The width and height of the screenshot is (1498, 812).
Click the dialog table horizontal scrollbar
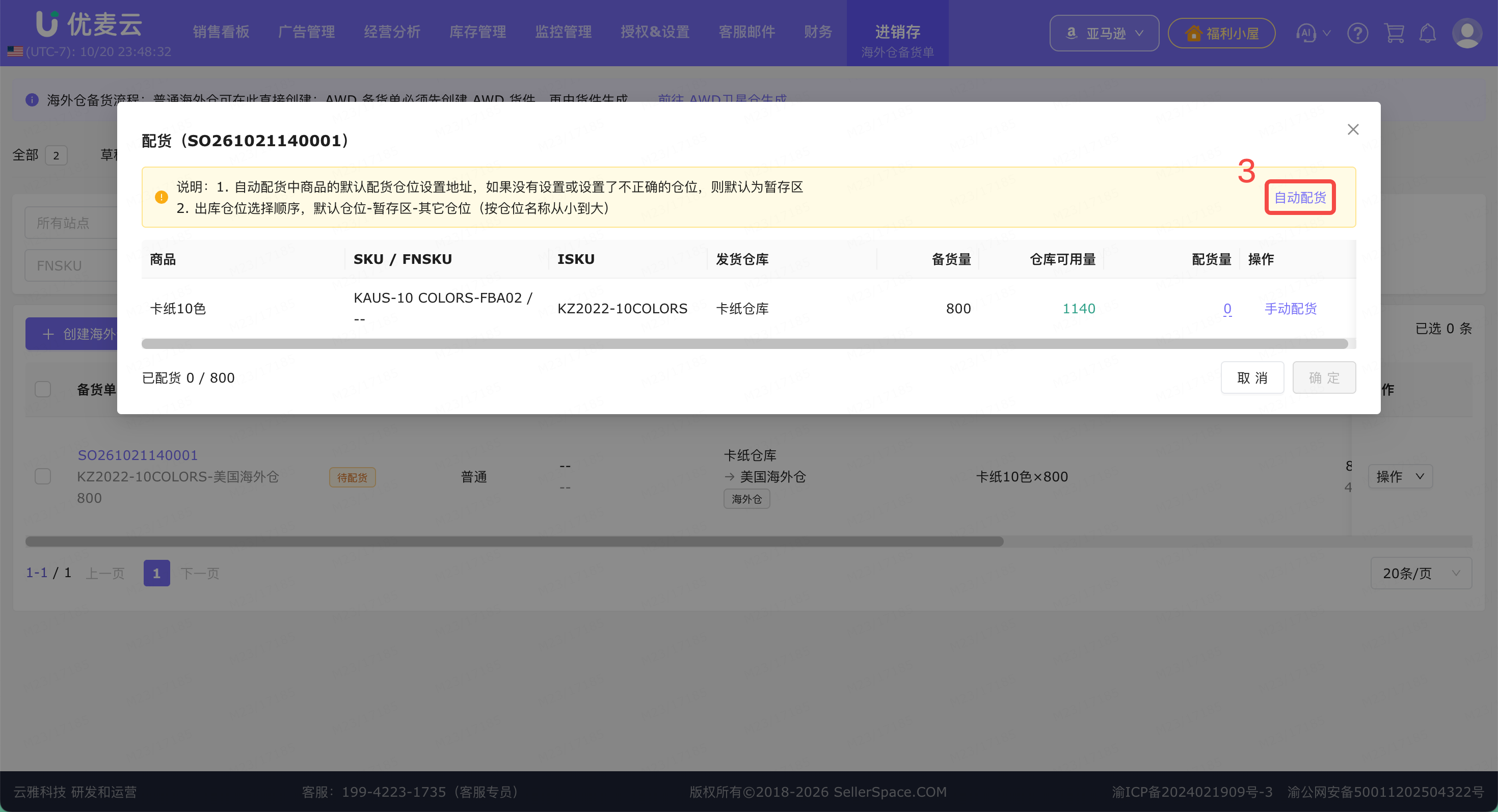click(x=744, y=343)
